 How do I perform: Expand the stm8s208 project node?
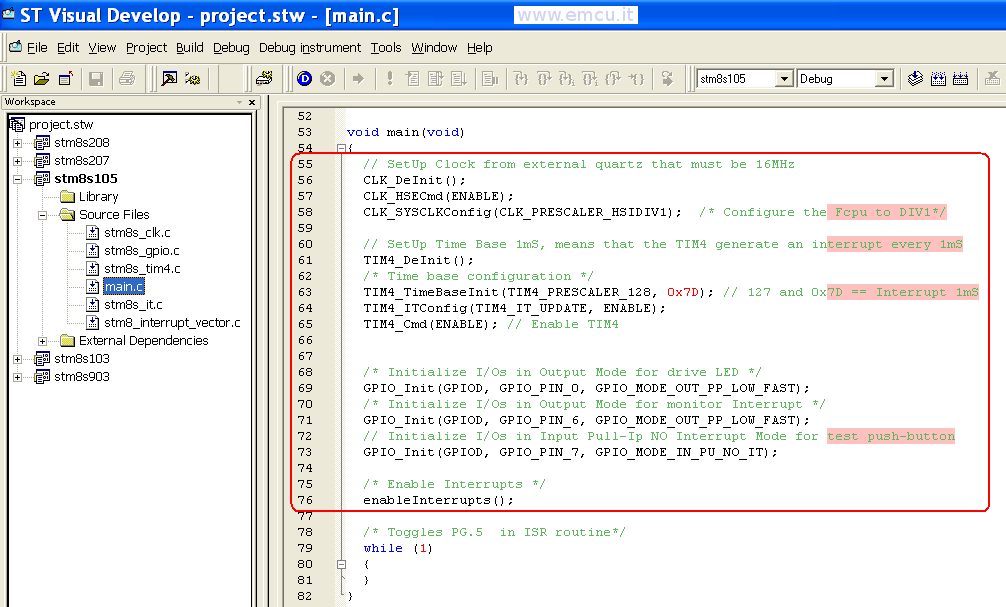pos(17,143)
